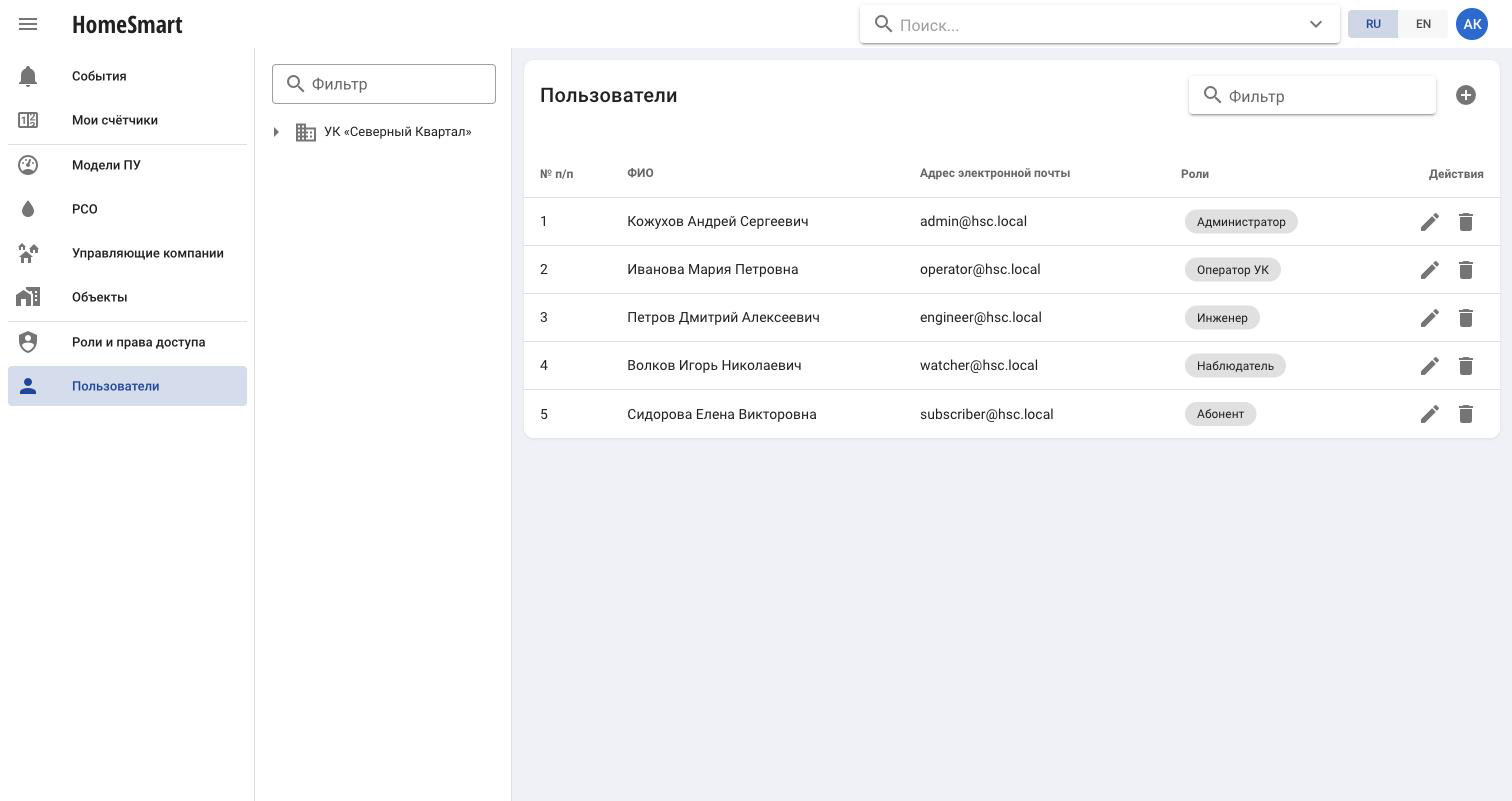The image size is (1512, 801).
Task: Delete user Кожухов Андрей Сергеевич
Action: (x=1466, y=222)
